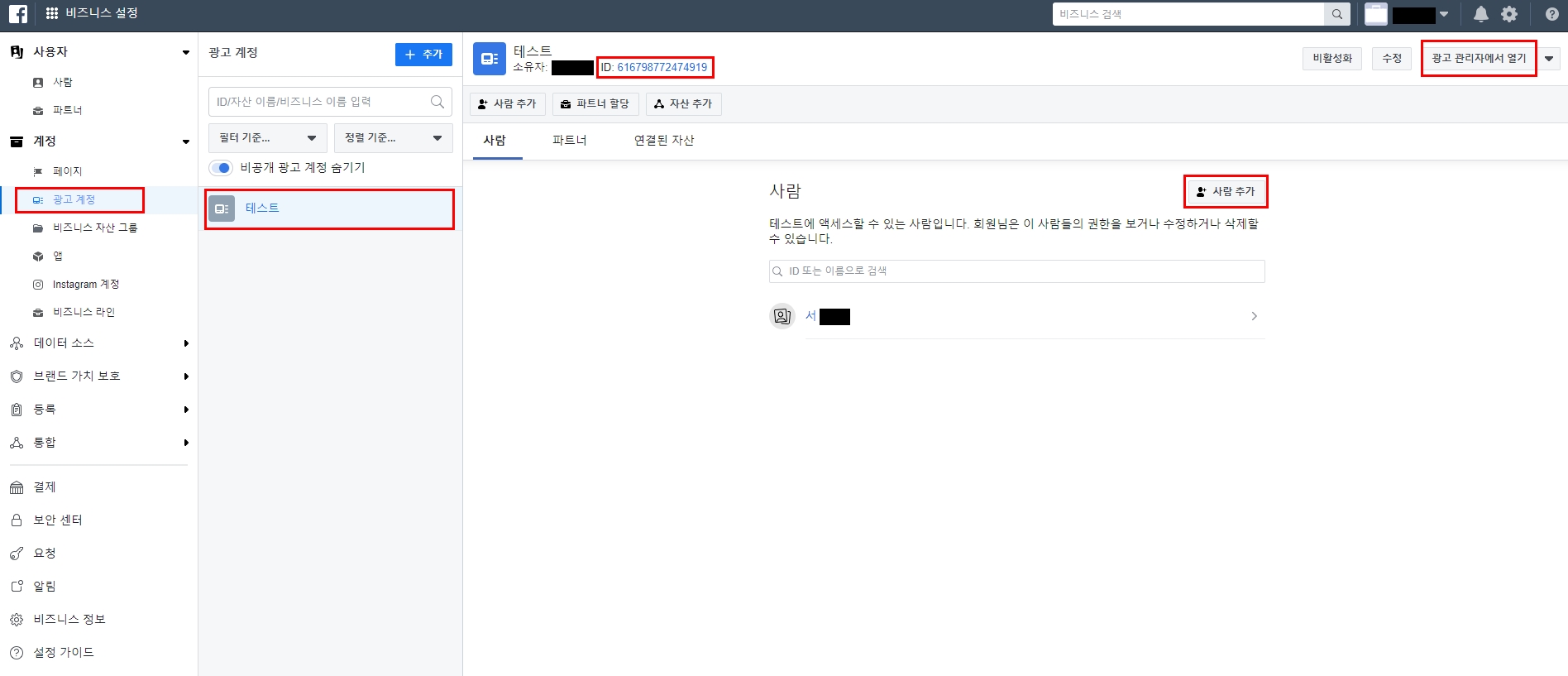Image resolution: width=1568 pixels, height=676 pixels.
Task: Open 요청 in the sidebar
Action: [45, 554]
